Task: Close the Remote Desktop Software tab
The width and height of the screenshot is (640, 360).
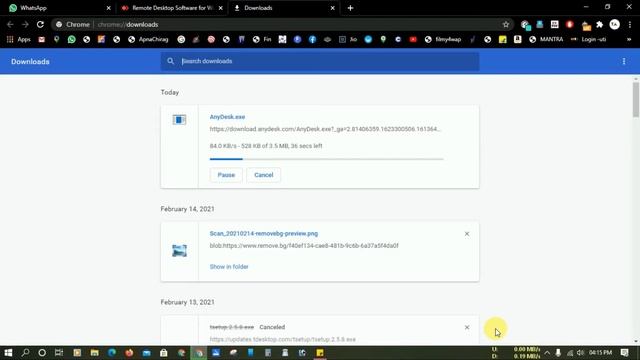Action: pos(221,8)
